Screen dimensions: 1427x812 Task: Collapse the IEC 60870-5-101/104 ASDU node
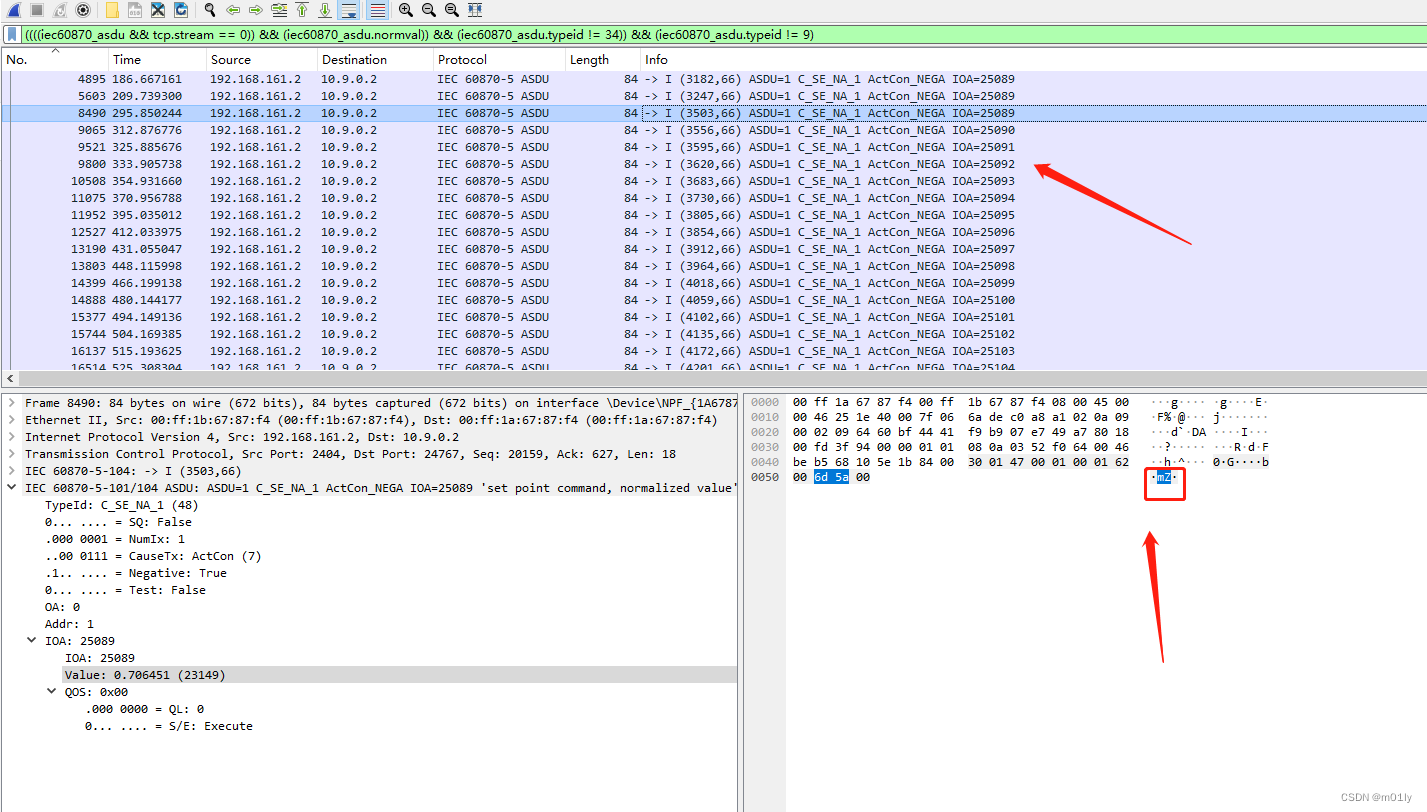click(12, 488)
